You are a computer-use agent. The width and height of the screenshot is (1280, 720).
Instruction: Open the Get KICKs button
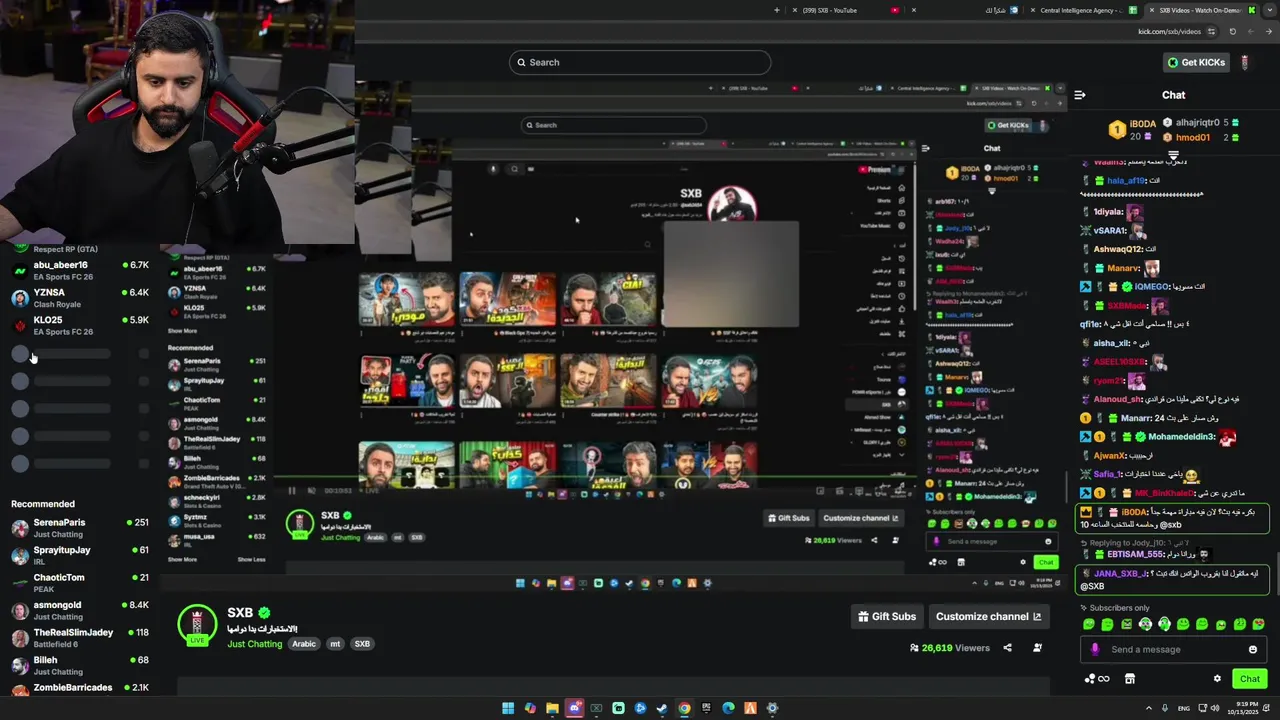click(x=1196, y=62)
